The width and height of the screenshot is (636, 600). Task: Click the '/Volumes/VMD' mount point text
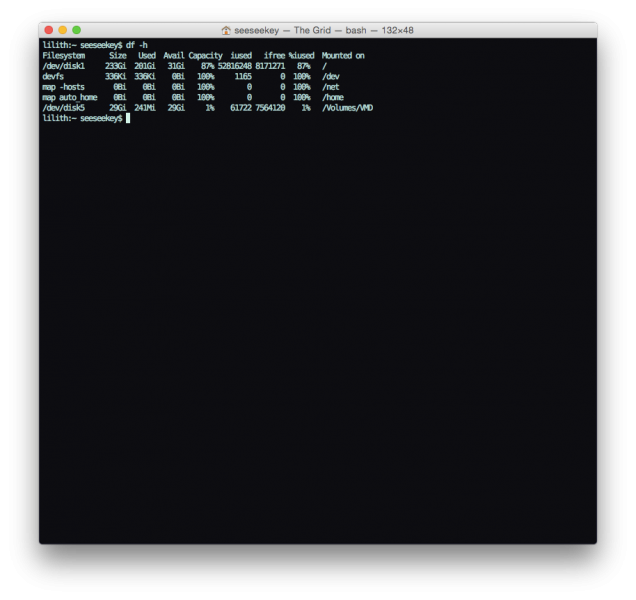pyautogui.click(x=347, y=107)
